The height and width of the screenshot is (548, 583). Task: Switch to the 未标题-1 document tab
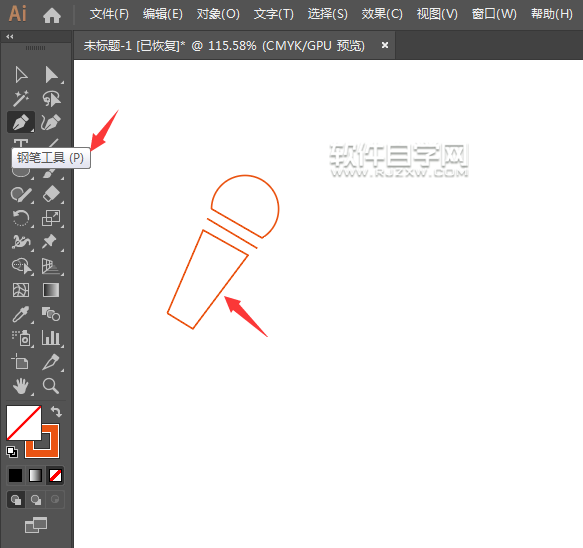(224, 46)
